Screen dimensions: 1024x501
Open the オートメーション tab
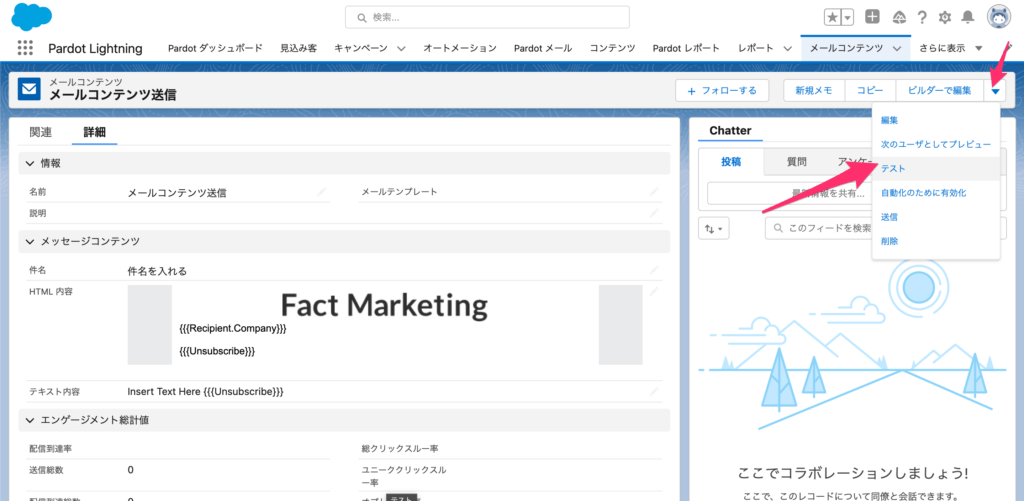(x=460, y=48)
